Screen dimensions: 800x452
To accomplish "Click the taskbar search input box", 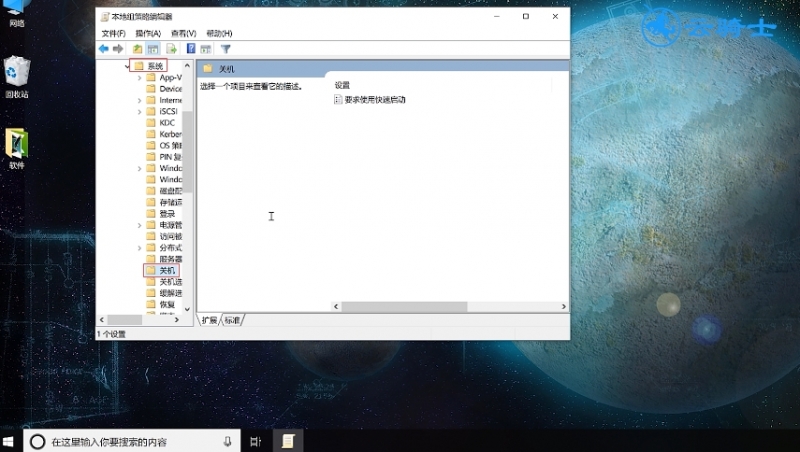I will 133,441.
